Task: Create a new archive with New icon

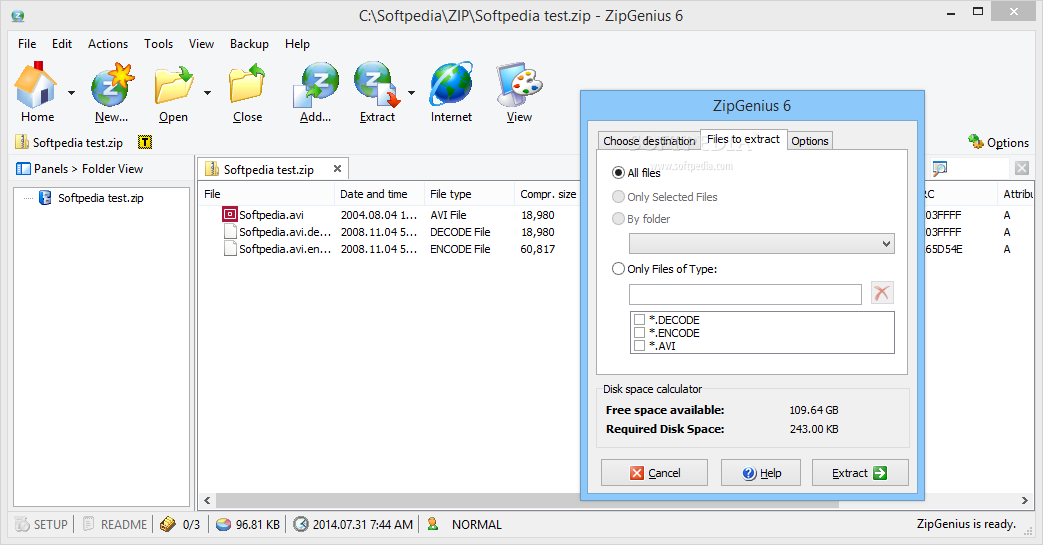Action: click(112, 85)
